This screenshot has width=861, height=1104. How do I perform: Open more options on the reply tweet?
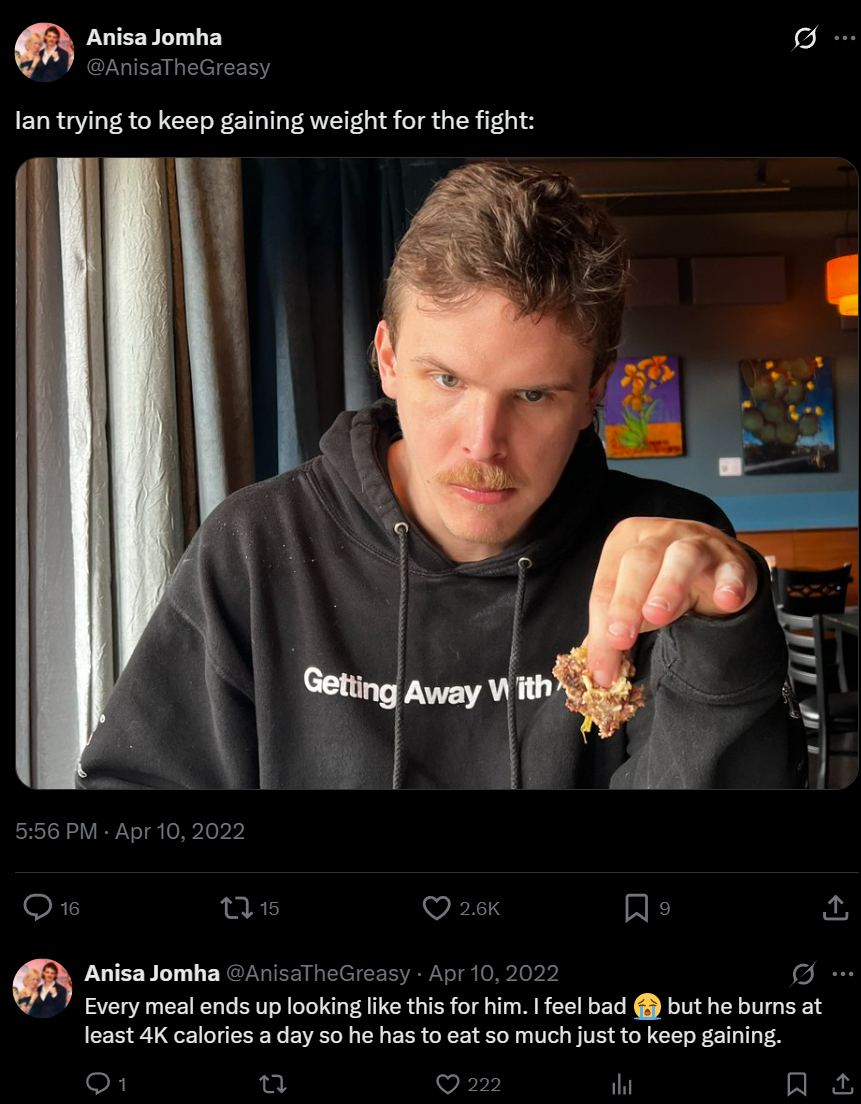(843, 974)
